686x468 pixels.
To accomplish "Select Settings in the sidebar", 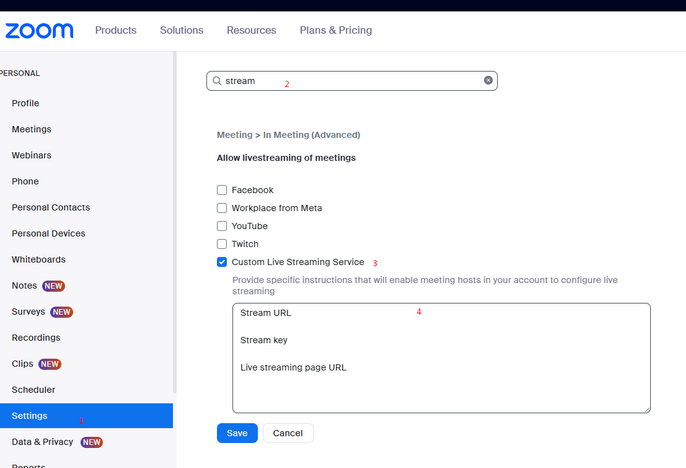I will 86,416.
